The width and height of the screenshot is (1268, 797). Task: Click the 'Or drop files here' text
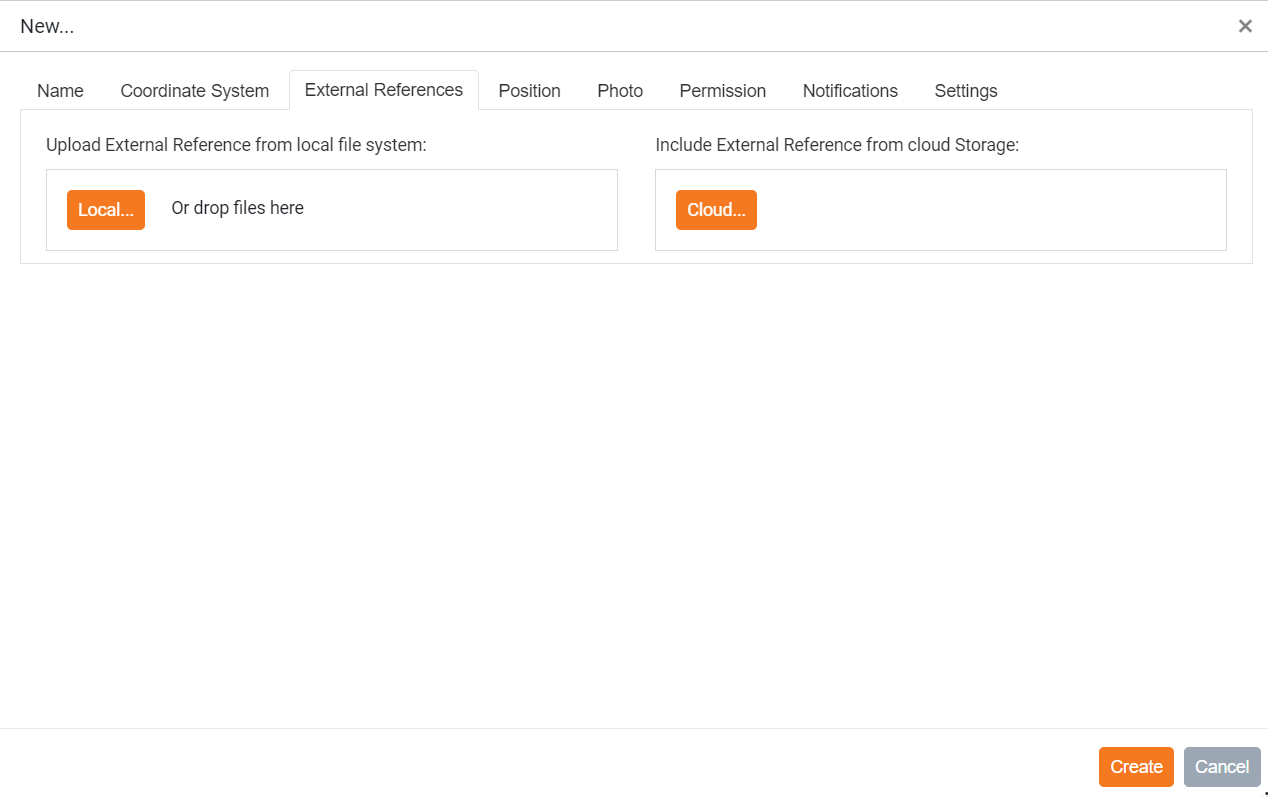point(237,208)
